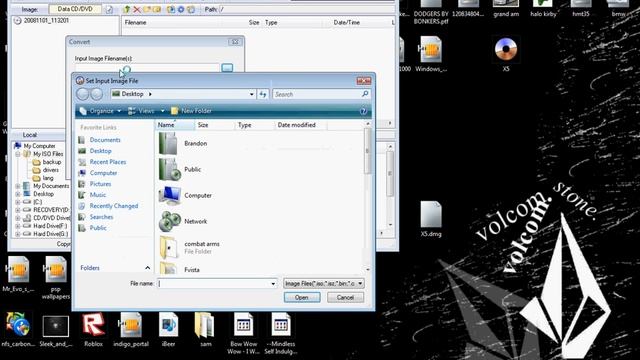Select the Public folder in the file list

click(180, 169)
